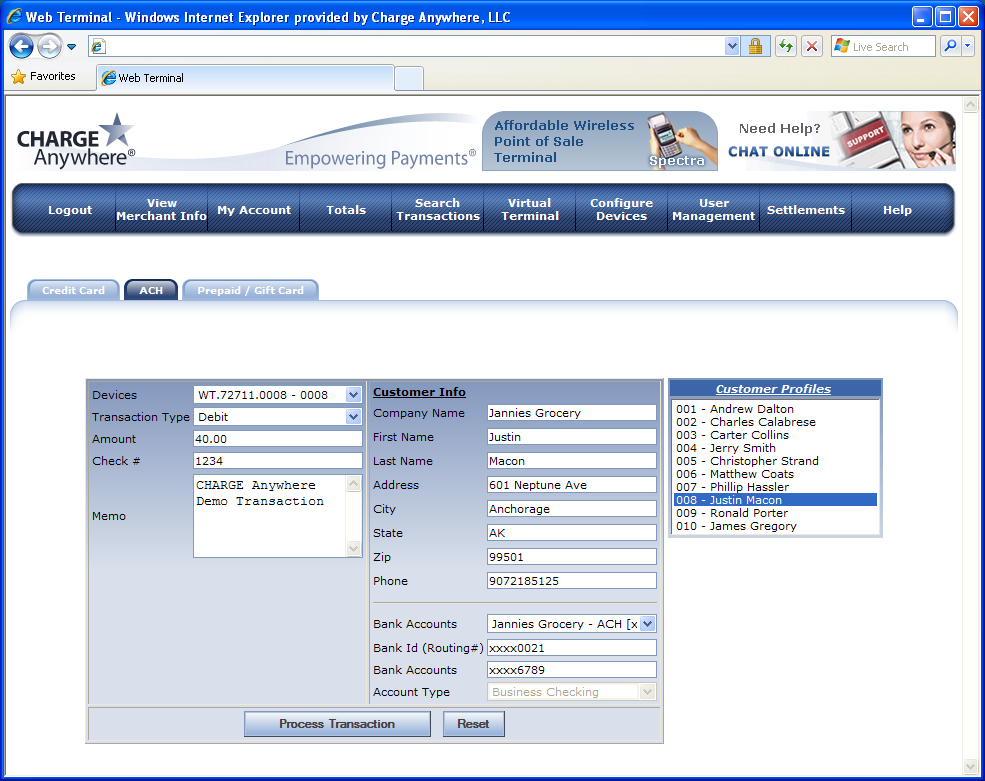Image resolution: width=985 pixels, height=781 pixels.
Task: Click the browser Back arrow button
Action: 22,46
